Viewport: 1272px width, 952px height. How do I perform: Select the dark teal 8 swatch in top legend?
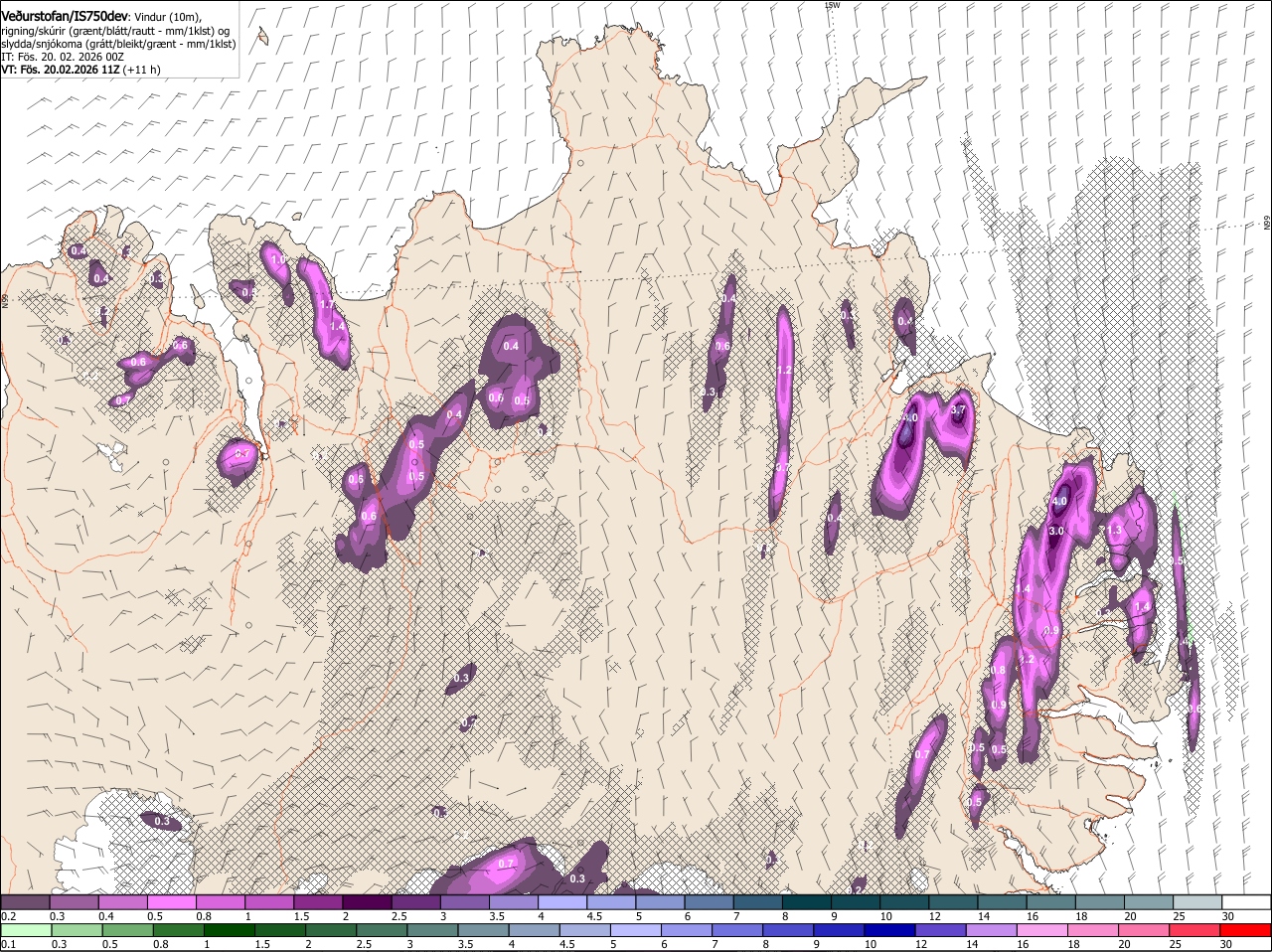[805, 901]
